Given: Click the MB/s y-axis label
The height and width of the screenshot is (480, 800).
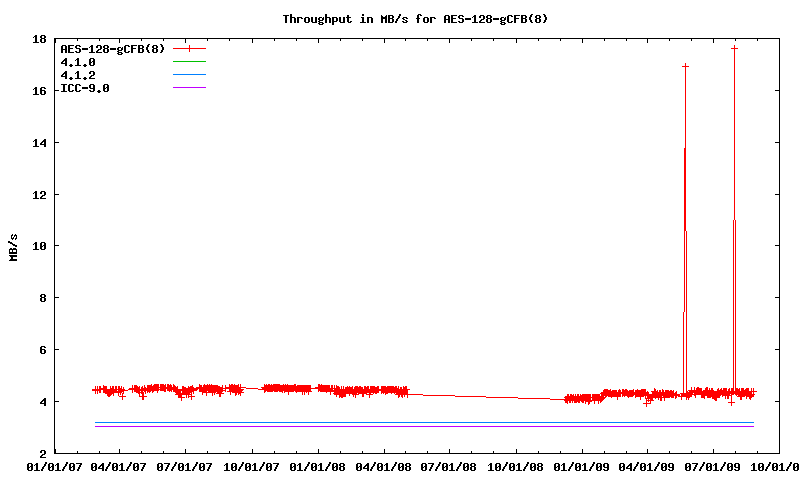Looking at the screenshot, I should (13, 246).
